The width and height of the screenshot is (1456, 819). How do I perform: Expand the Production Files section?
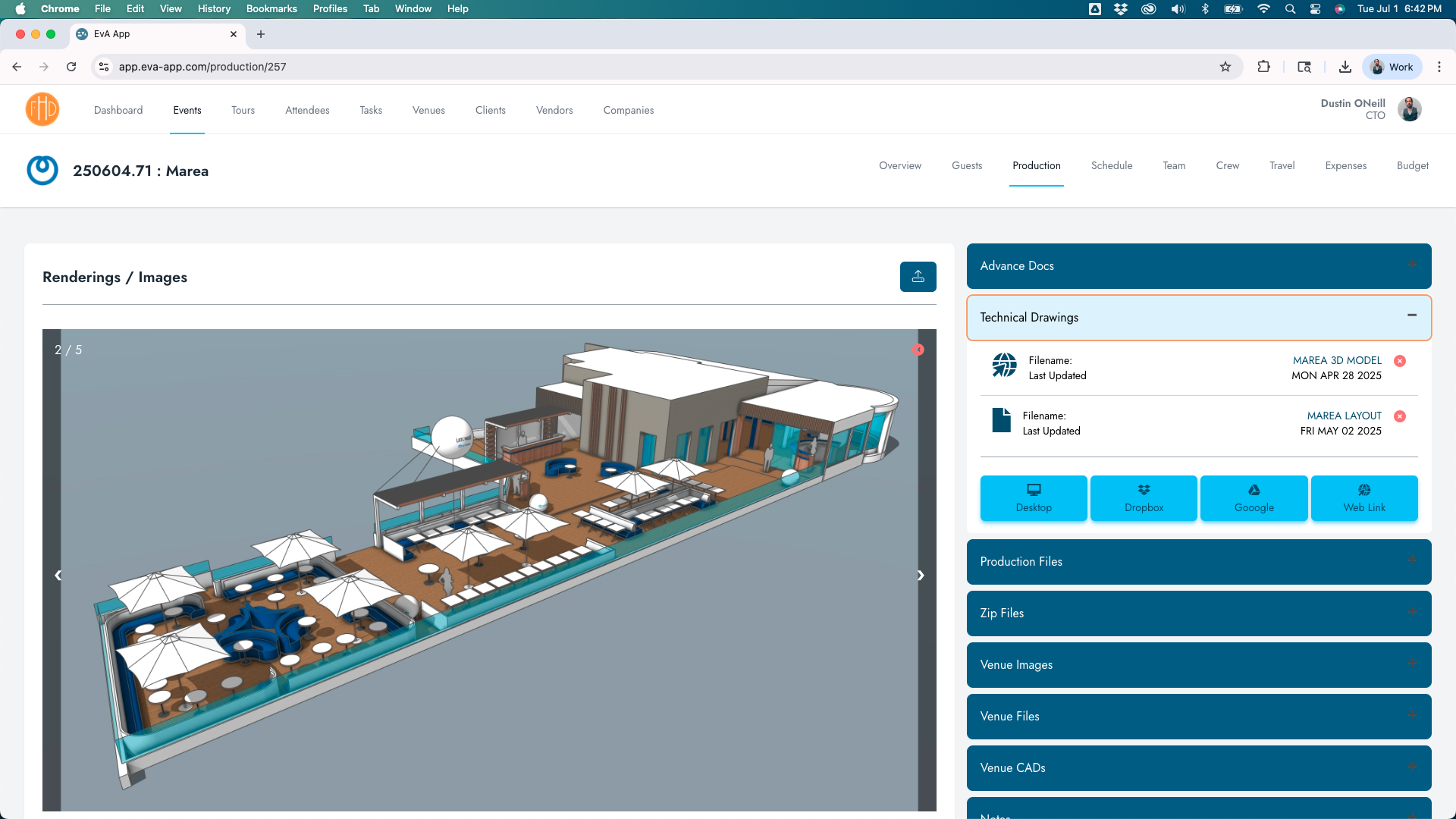point(1199,562)
